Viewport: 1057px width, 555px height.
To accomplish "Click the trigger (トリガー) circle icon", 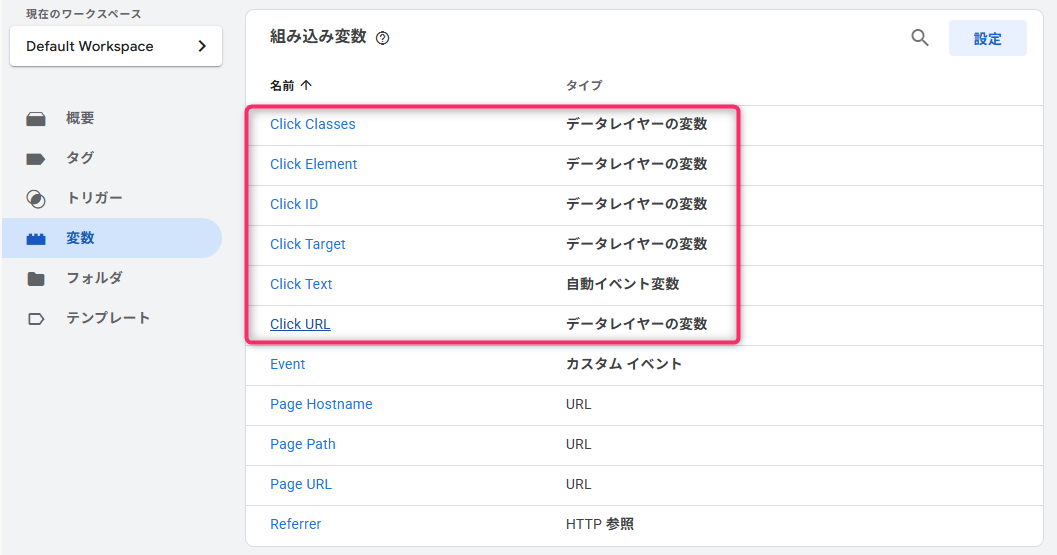I will (x=36, y=199).
